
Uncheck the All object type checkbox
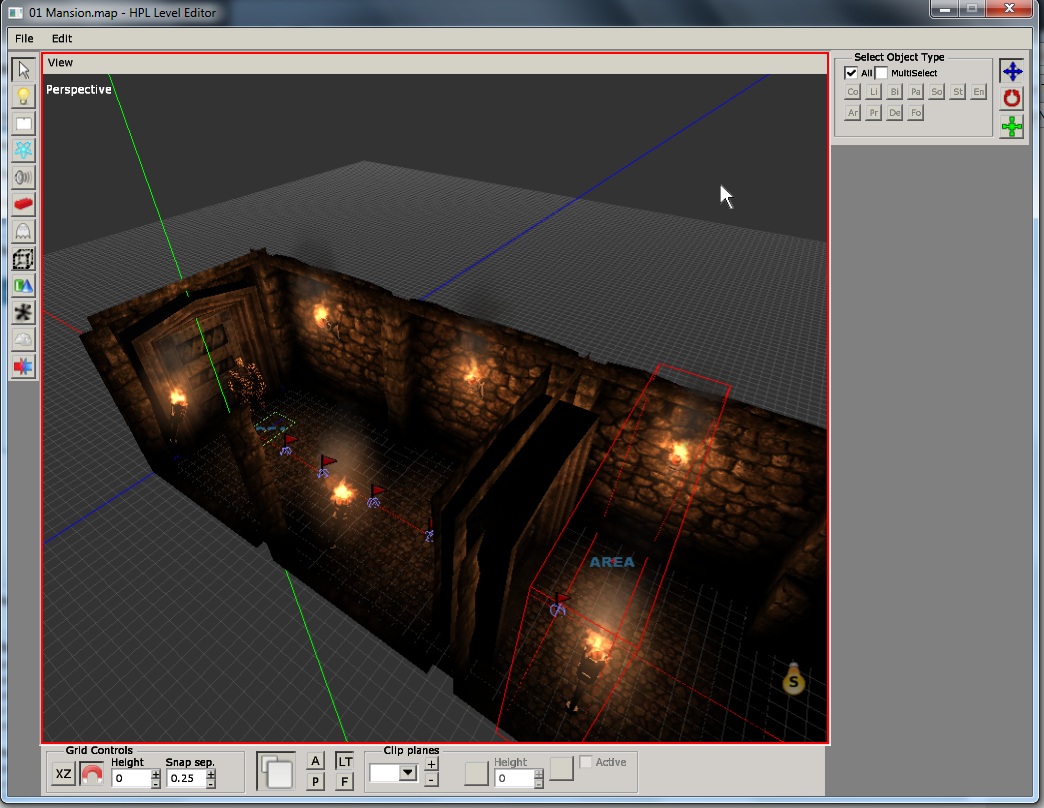[851, 73]
